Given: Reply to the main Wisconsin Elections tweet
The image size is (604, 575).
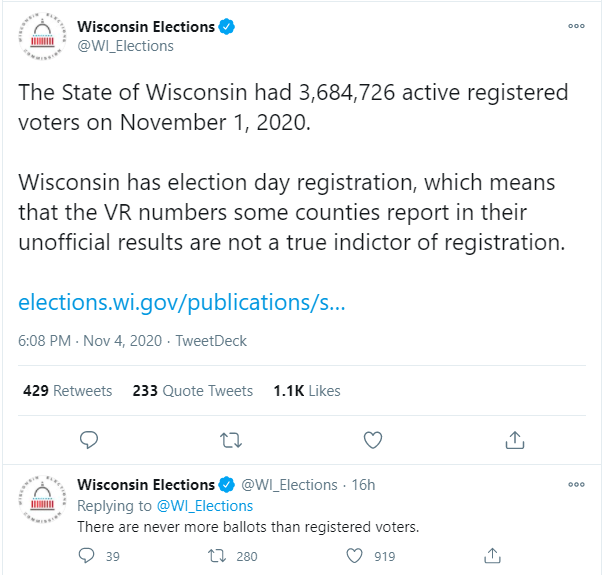Looking at the screenshot, I should (x=89, y=440).
